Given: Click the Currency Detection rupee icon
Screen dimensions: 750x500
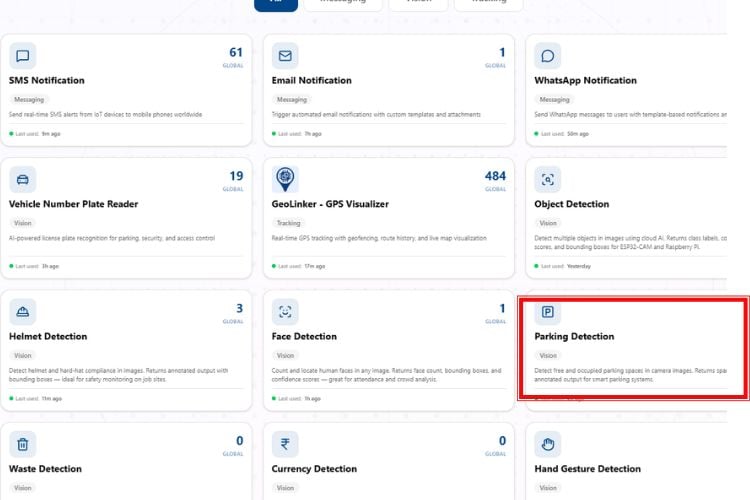Looking at the screenshot, I should tap(285, 444).
